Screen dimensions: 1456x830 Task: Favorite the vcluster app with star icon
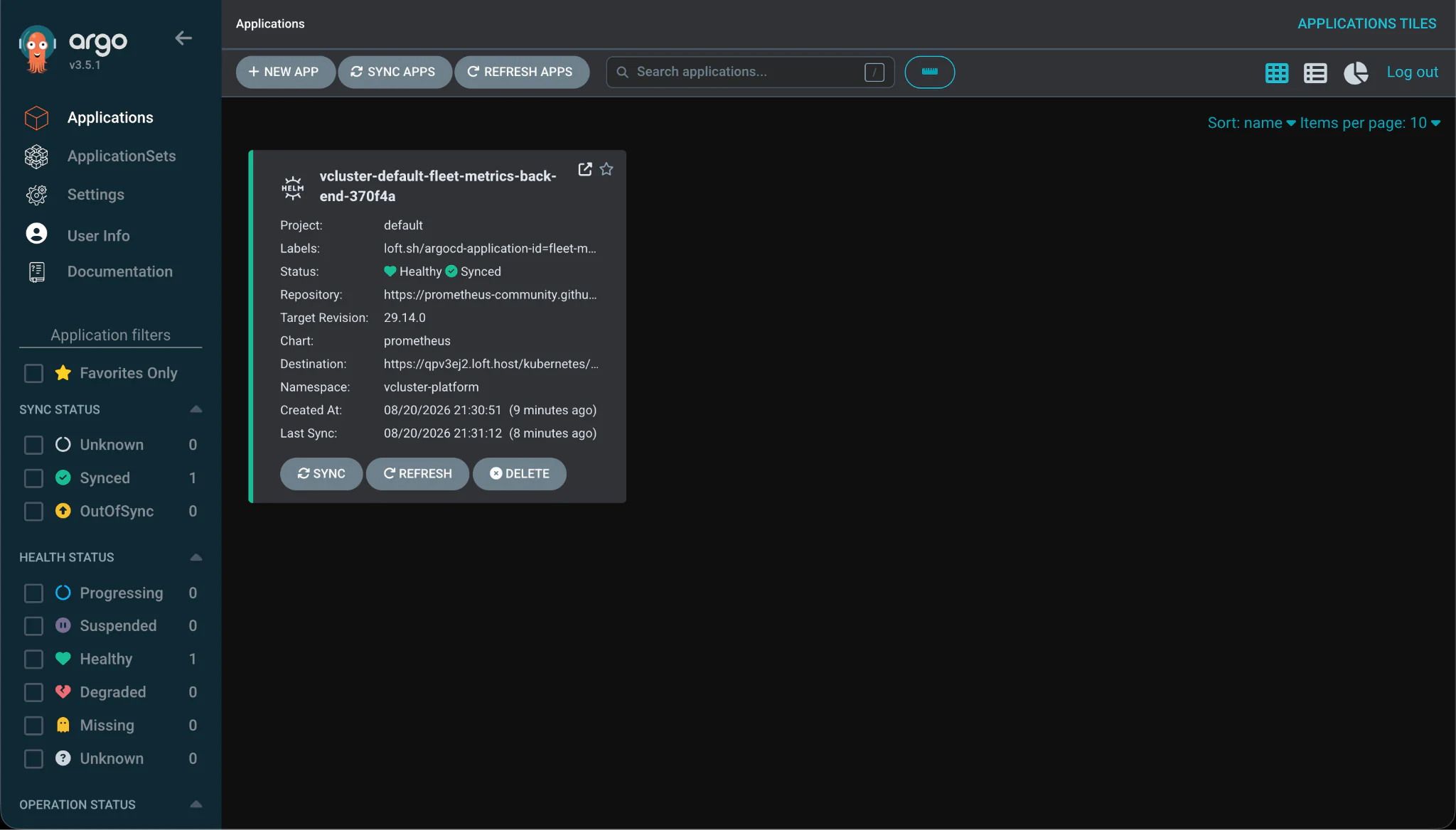point(606,170)
